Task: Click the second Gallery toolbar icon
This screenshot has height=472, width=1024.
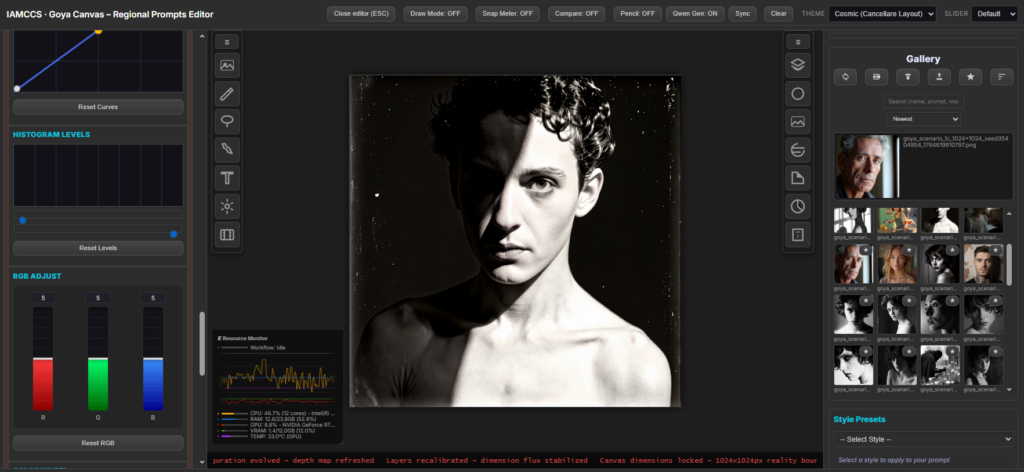Action: (876, 77)
